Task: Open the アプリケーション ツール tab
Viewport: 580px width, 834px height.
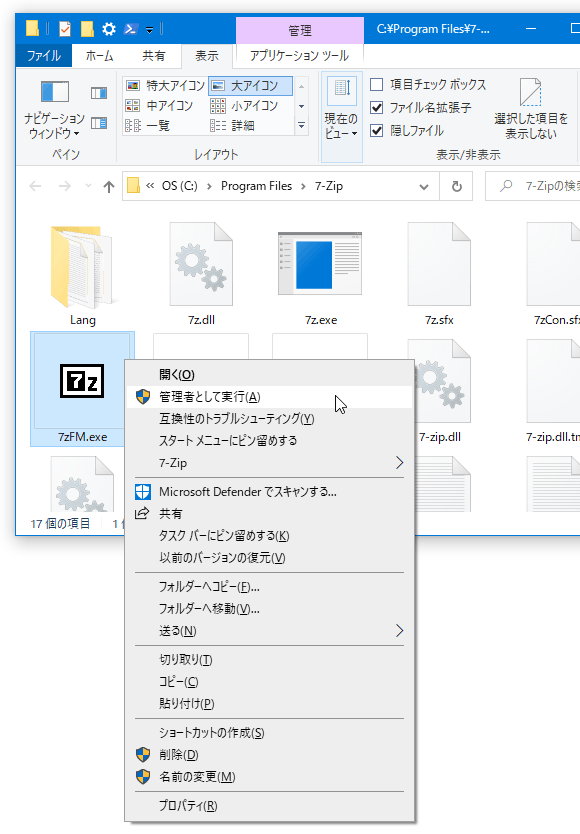Action: click(x=300, y=55)
